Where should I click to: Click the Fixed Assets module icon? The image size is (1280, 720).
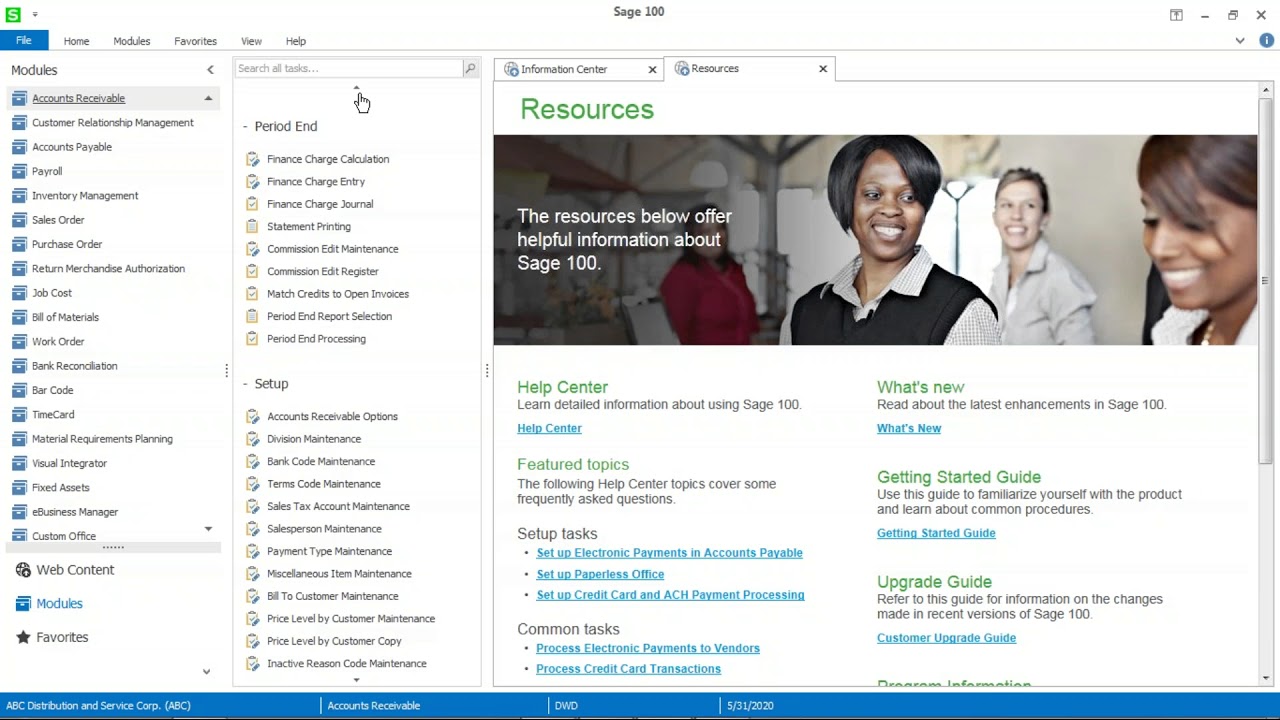pos(19,488)
